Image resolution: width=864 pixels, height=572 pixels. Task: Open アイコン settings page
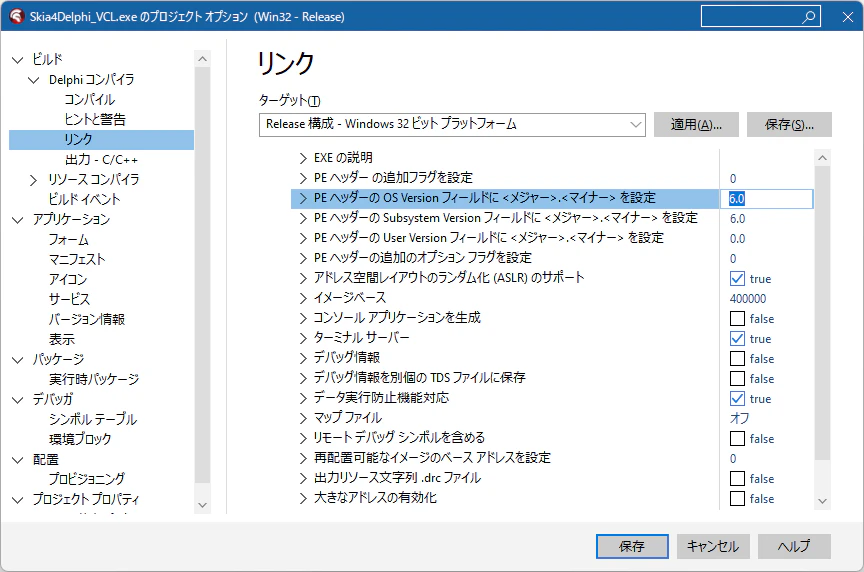(x=68, y=279)
